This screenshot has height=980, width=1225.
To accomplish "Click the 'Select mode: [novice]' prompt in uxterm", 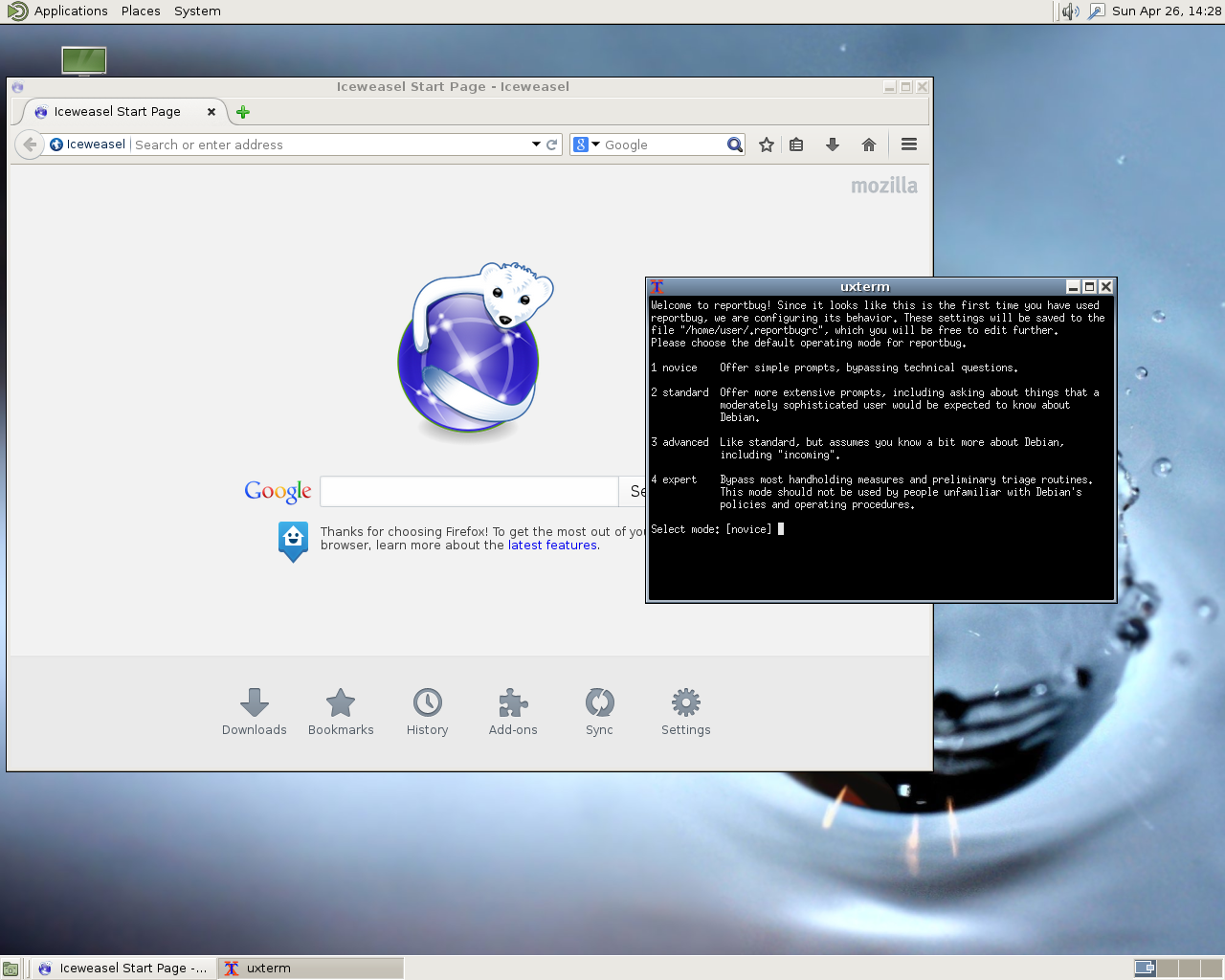I will [x=711, y=529].
